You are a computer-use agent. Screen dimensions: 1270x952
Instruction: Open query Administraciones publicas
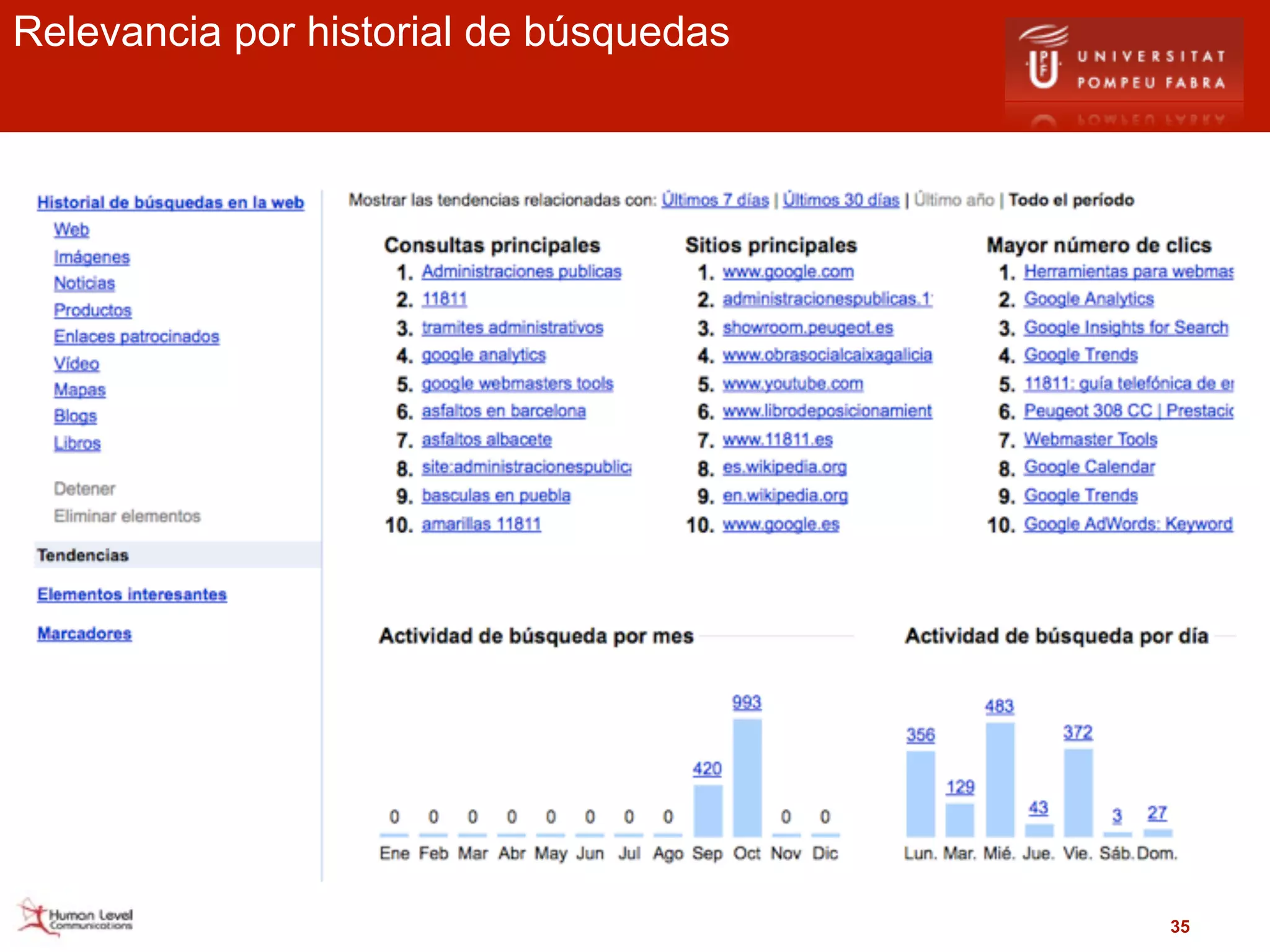coord(522,271)
